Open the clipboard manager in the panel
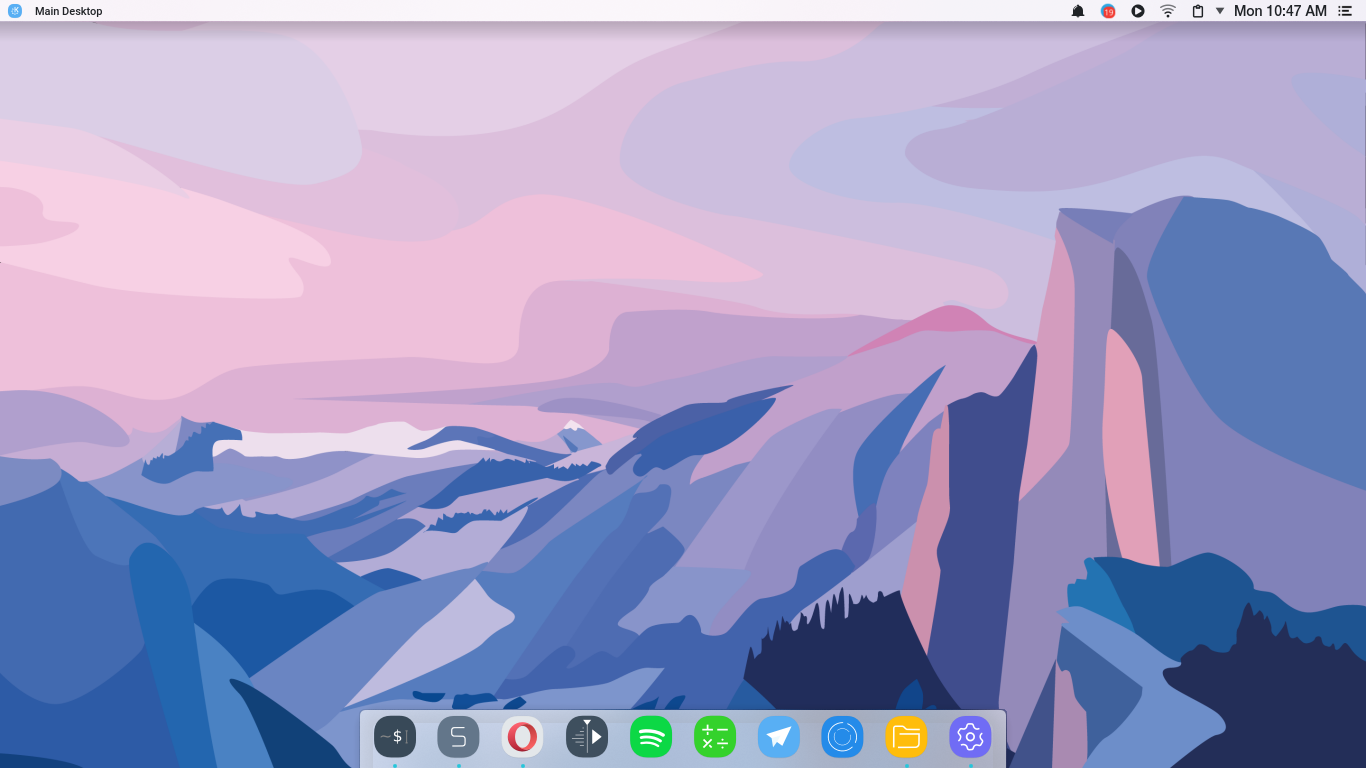 [1196, 11]
